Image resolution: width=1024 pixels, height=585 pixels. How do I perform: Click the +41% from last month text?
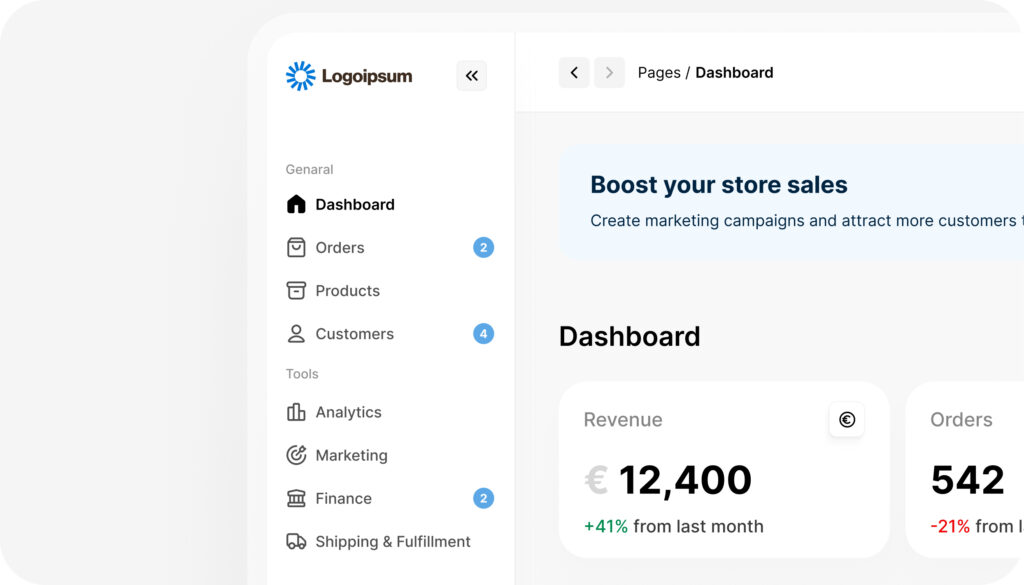(x=673, y=526)
